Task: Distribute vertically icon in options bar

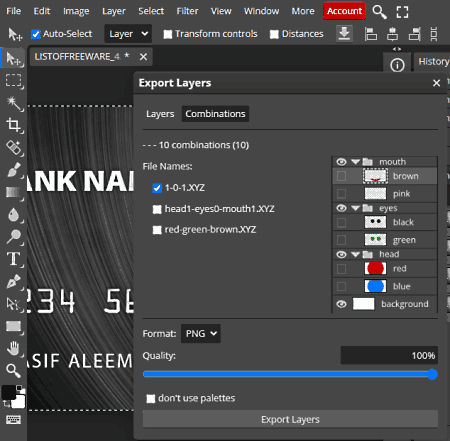Action: tap(434, 34)
